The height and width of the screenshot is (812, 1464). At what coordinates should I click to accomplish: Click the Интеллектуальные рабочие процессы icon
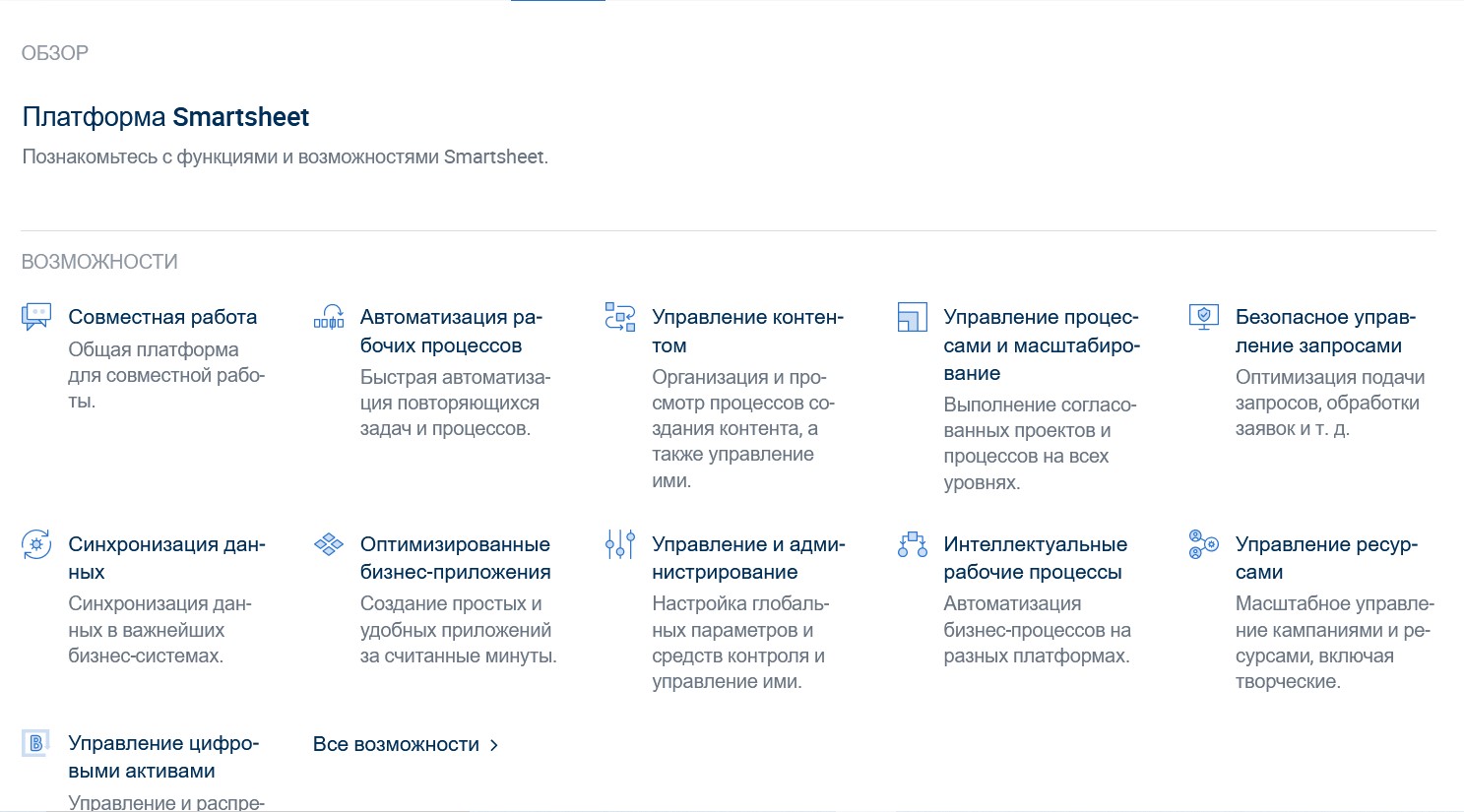pos(912,544)
